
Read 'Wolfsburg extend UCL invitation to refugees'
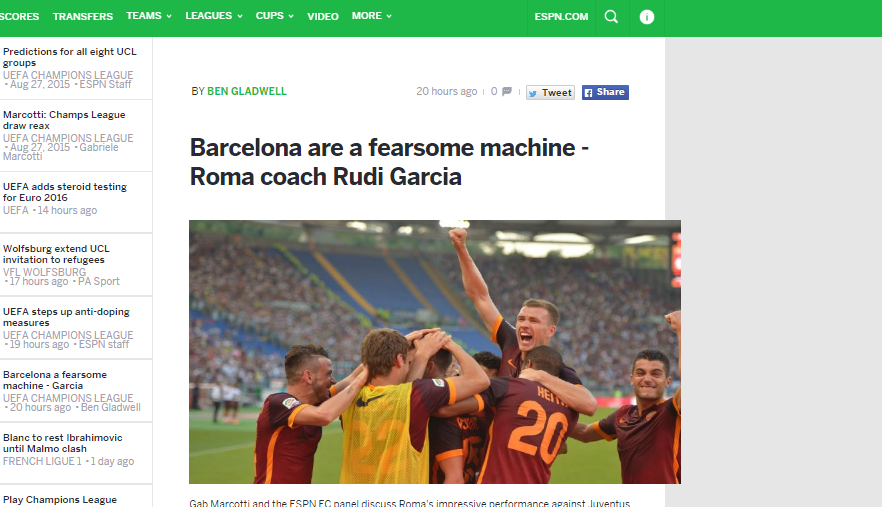56,254
